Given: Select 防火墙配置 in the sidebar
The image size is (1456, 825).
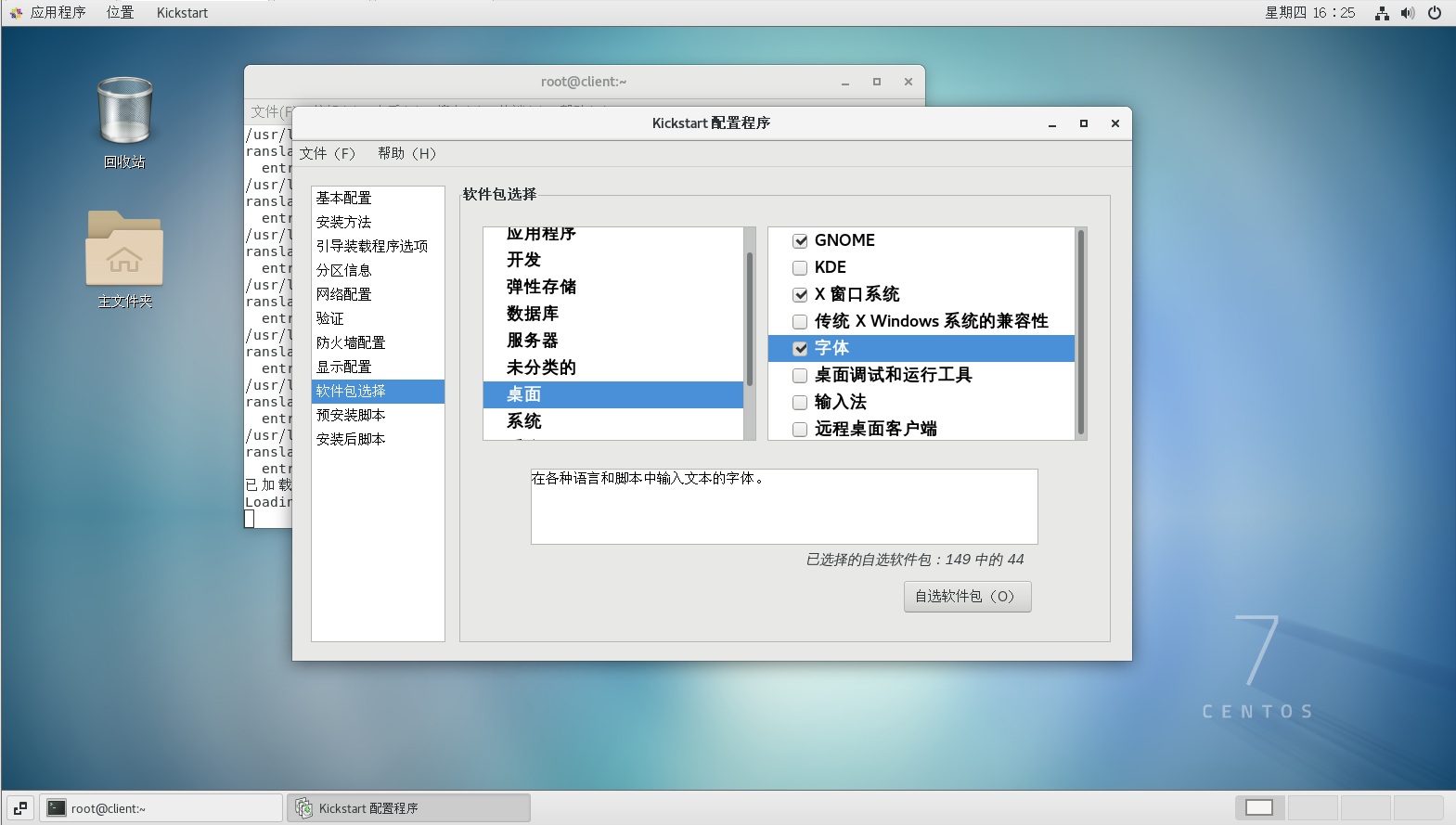Looking at the screenshot, I should (378, 343).
